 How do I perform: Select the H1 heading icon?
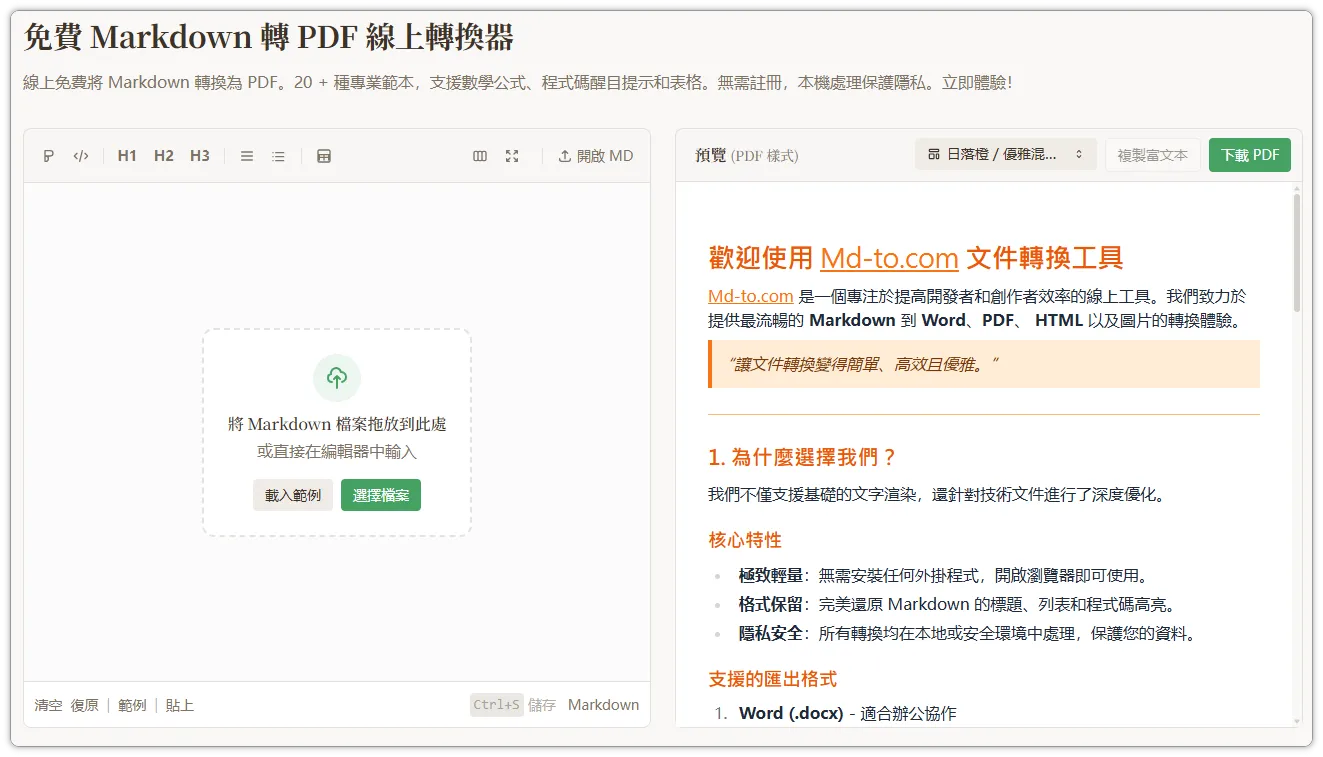[126, 155]
